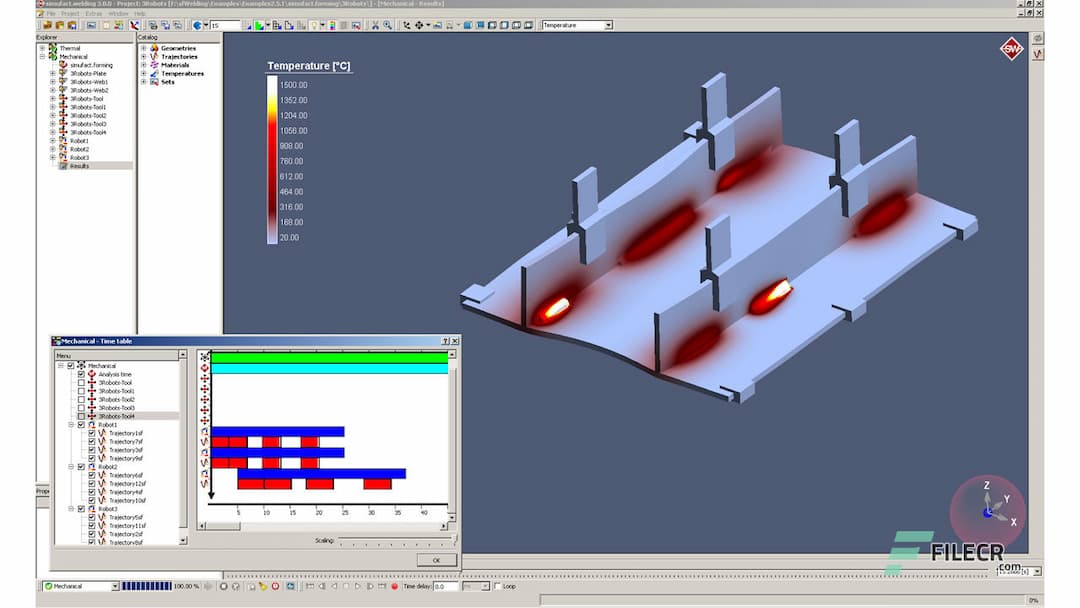Click the play control in the bottom animation bar

pyautogui.click(x=357, y=588)
